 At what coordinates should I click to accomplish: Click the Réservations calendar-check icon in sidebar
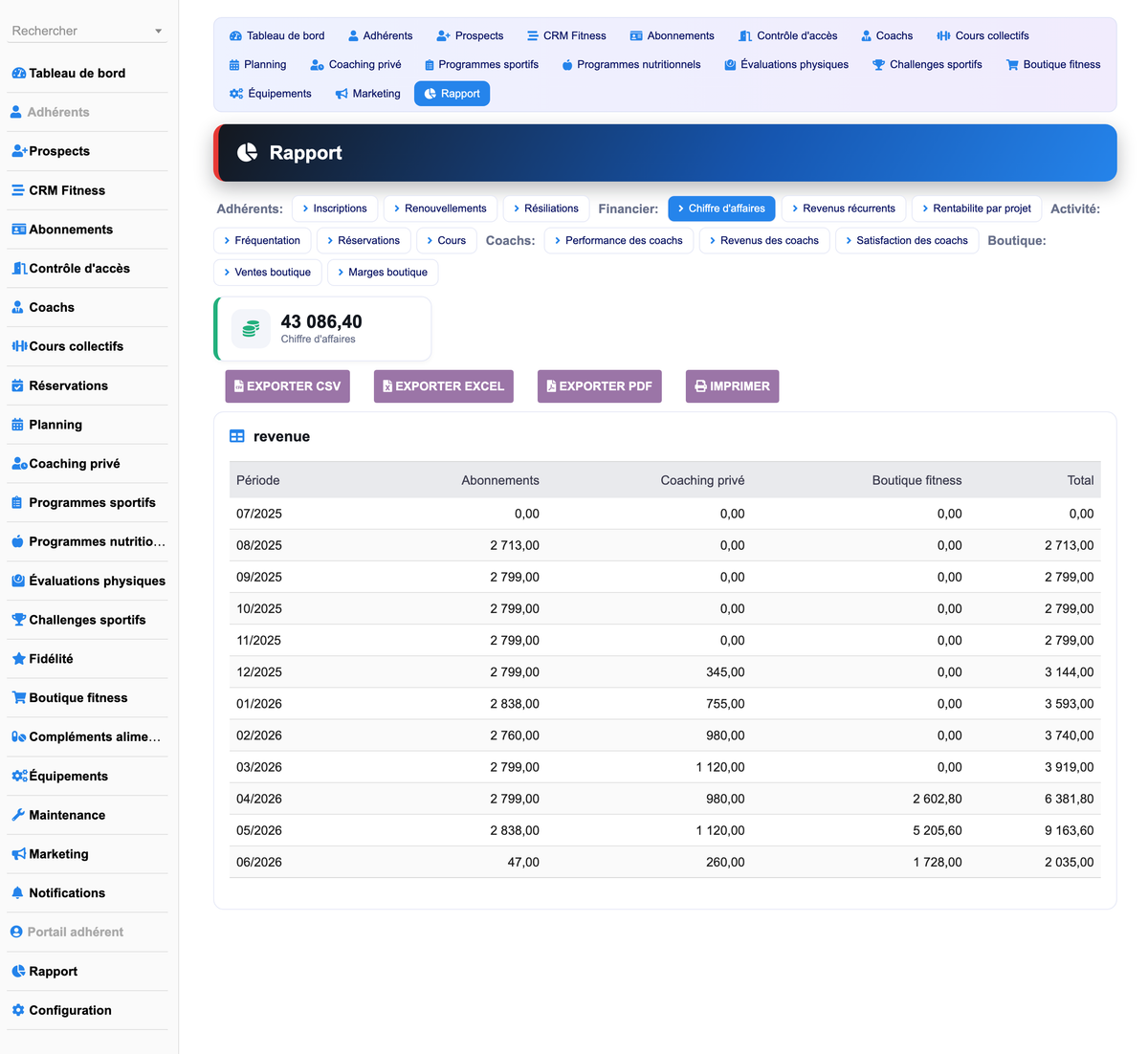[x=18, y=385]
